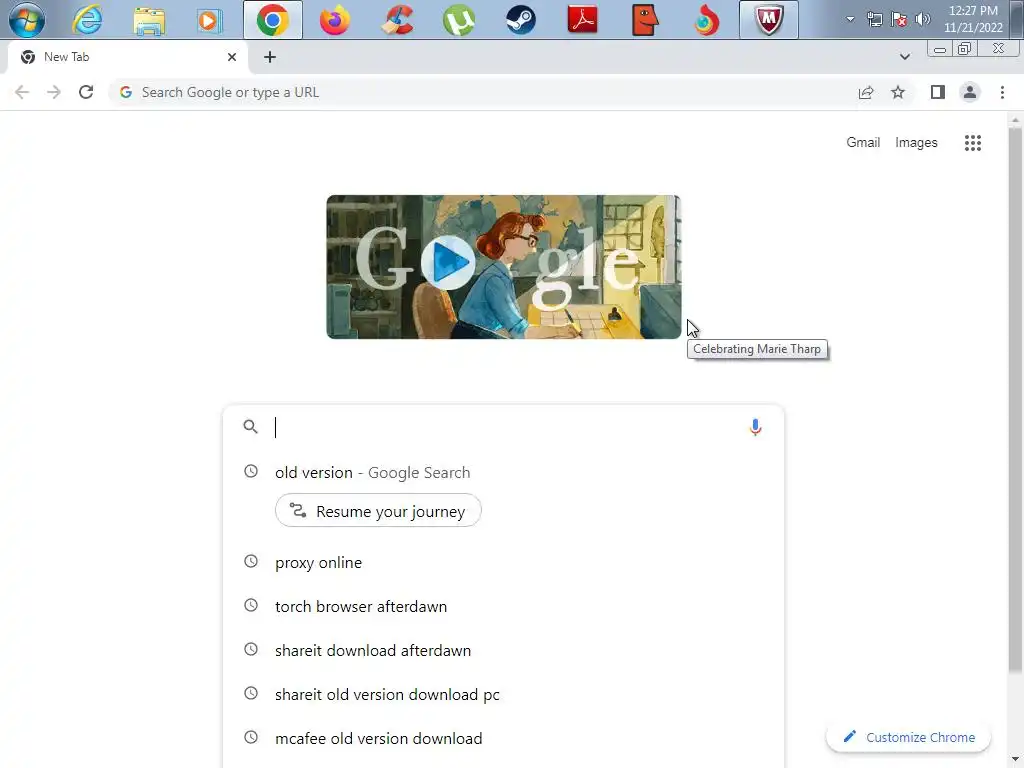This screenshot has height=768, width=1024.
Task: Launch Torch browser flame icon in taskbar
Action: 707,20
